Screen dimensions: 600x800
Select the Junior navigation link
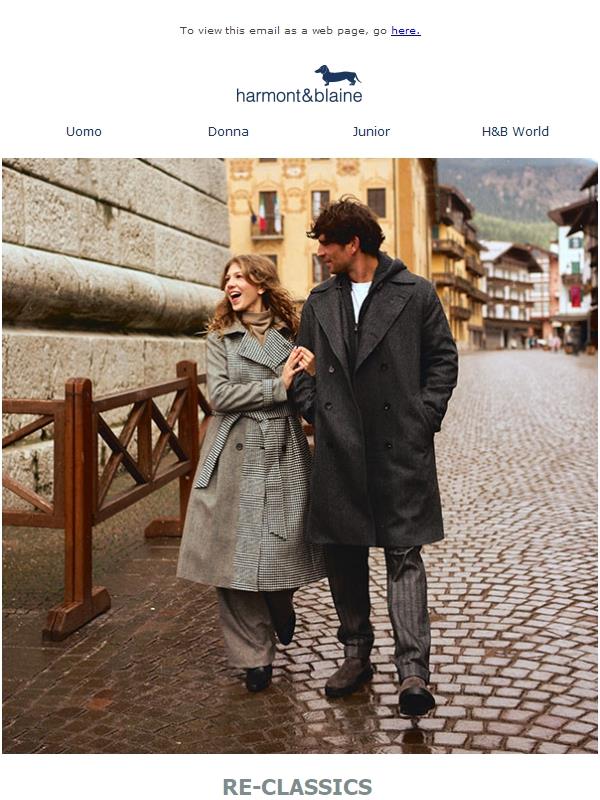click(371, 132)
